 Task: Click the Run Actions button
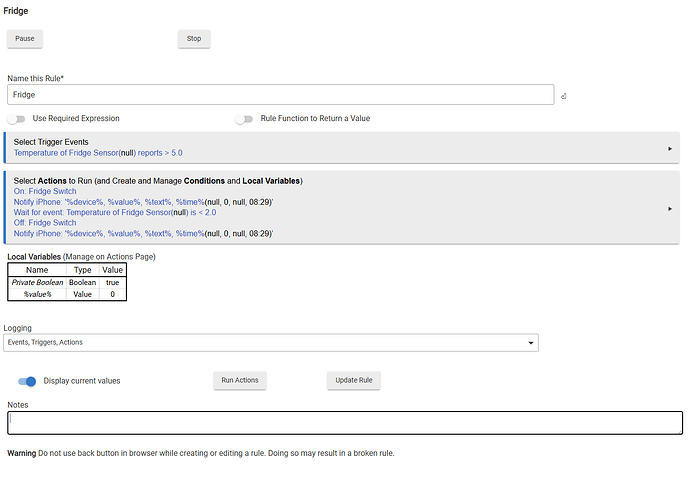pyautogui.click(x=240, y=381)
